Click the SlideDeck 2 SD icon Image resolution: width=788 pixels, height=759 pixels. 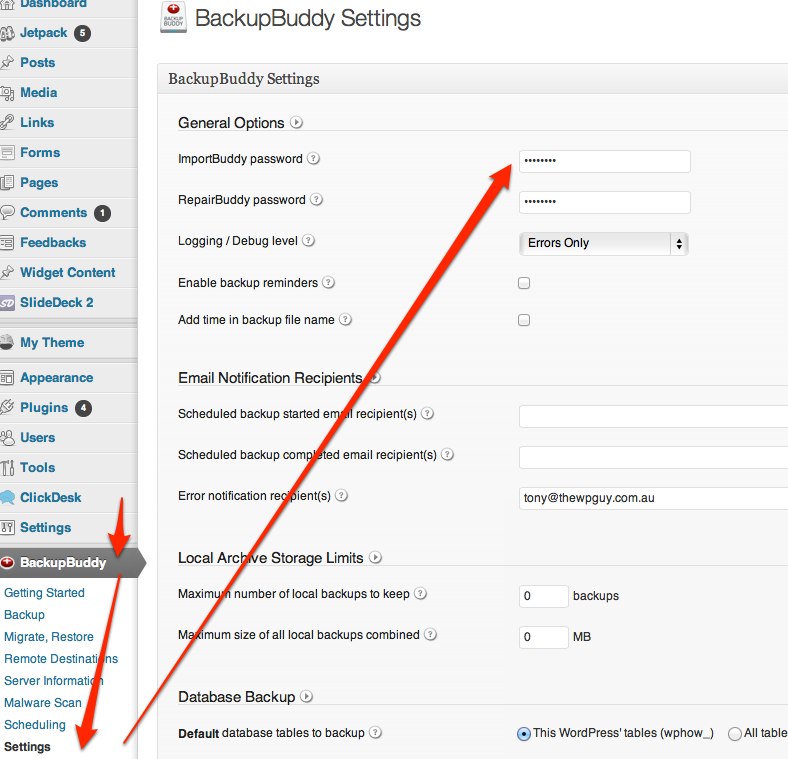(7, 303)
